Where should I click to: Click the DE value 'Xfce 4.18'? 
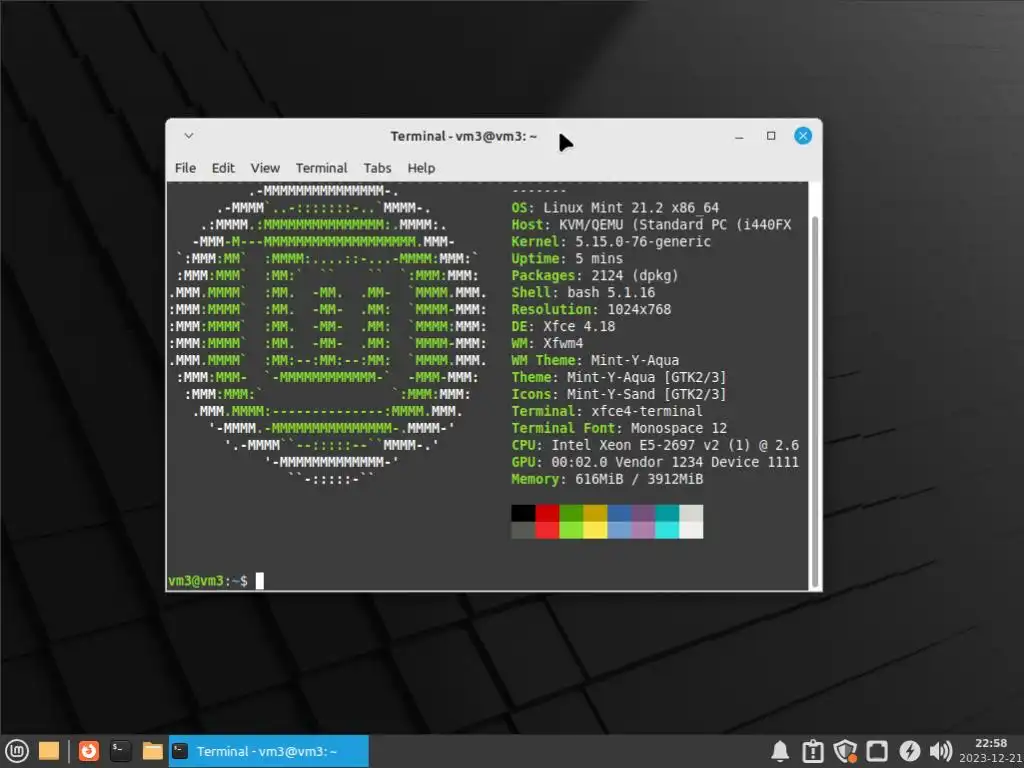(579, 327)
